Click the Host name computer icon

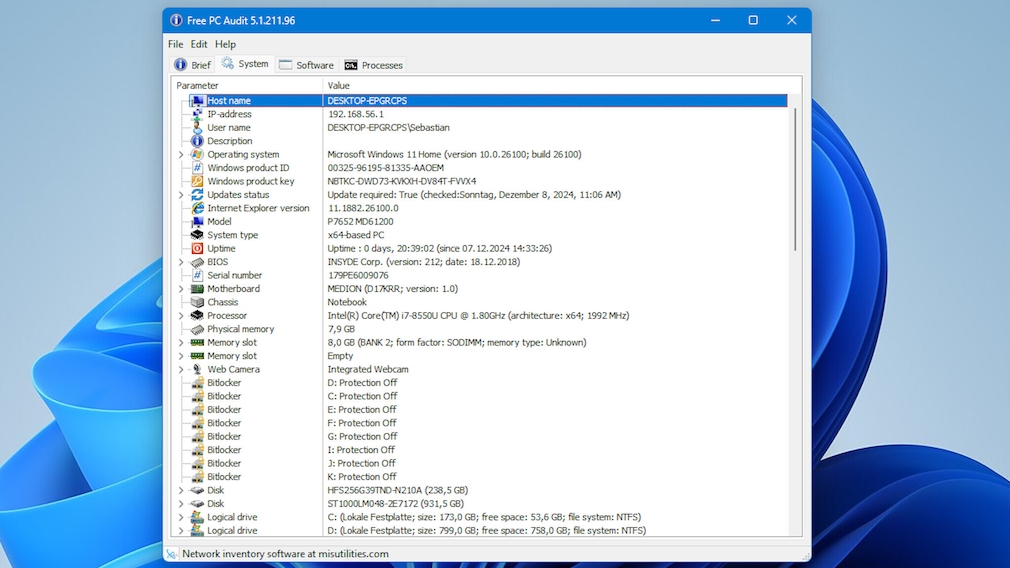197,101
